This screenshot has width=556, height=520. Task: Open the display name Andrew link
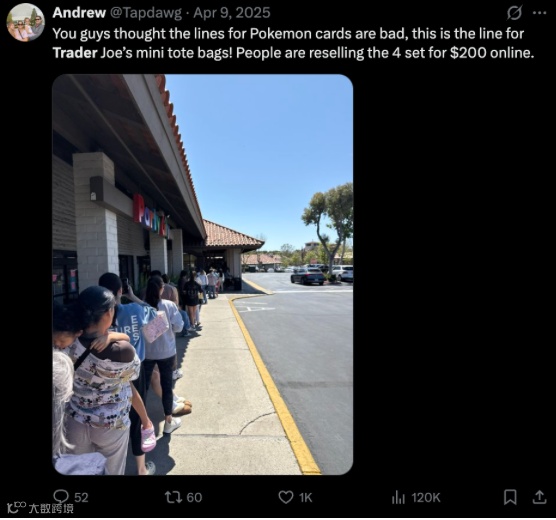click(79, 13)
